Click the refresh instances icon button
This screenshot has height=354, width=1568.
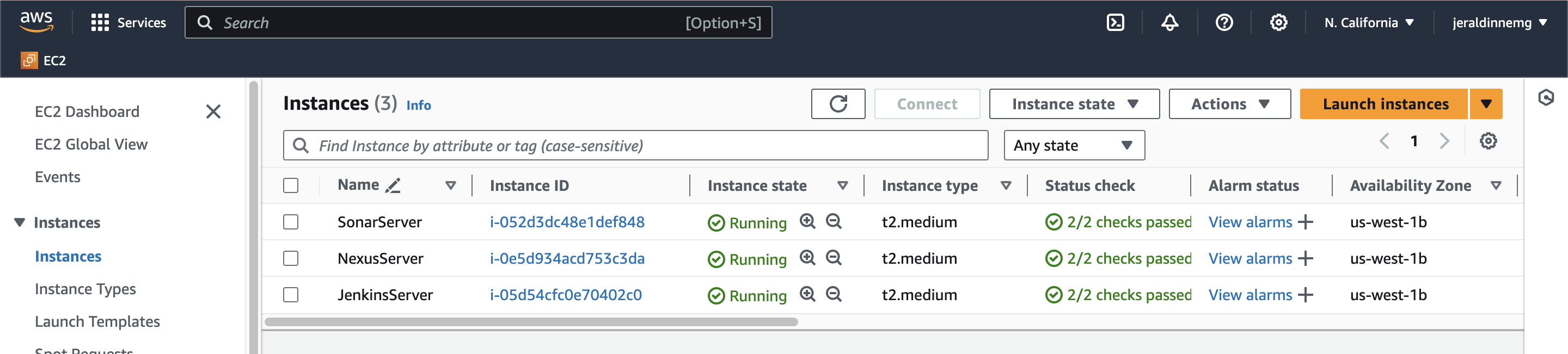(x=837, y=104)
